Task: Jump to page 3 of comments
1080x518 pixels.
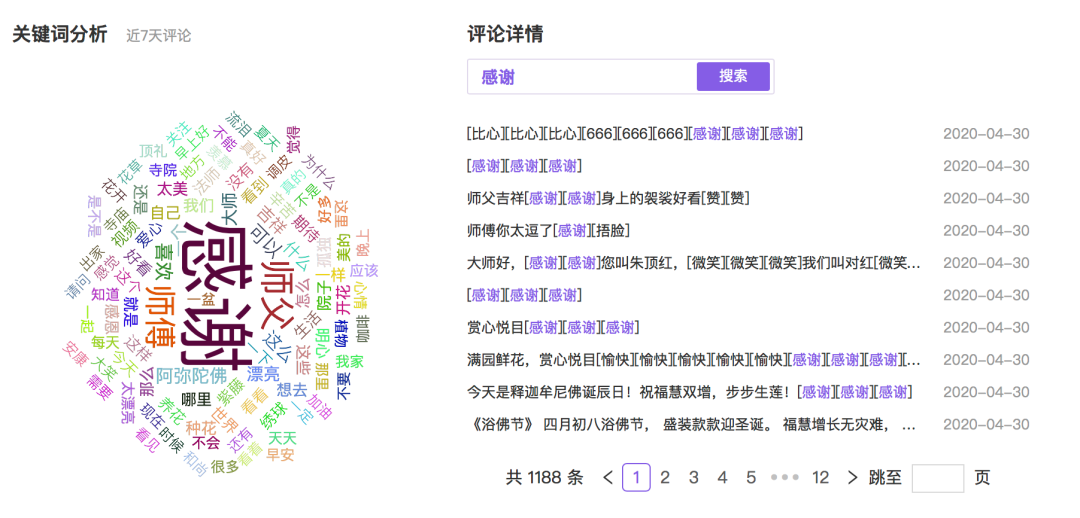Action: pyautogui.click(x=693, y=478)
